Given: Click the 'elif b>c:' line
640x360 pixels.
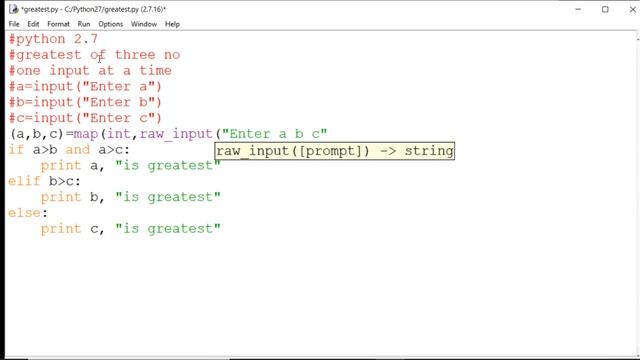Looking at the screenshot, I should point(44,181).
